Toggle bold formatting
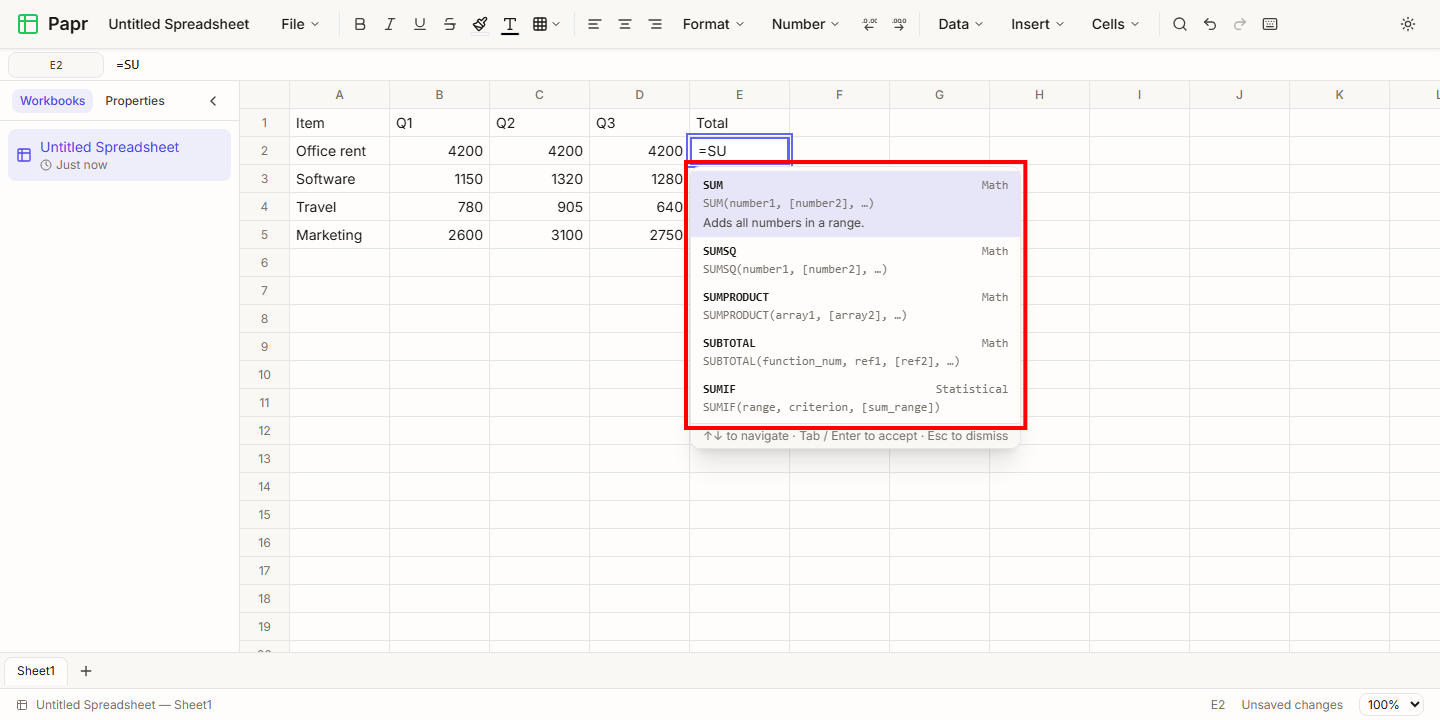This screenshot has height=720, width=1440. (360, 24)
